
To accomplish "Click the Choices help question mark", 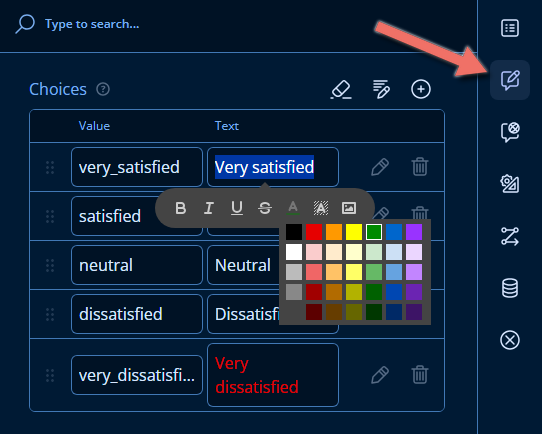I will (103, 89).
